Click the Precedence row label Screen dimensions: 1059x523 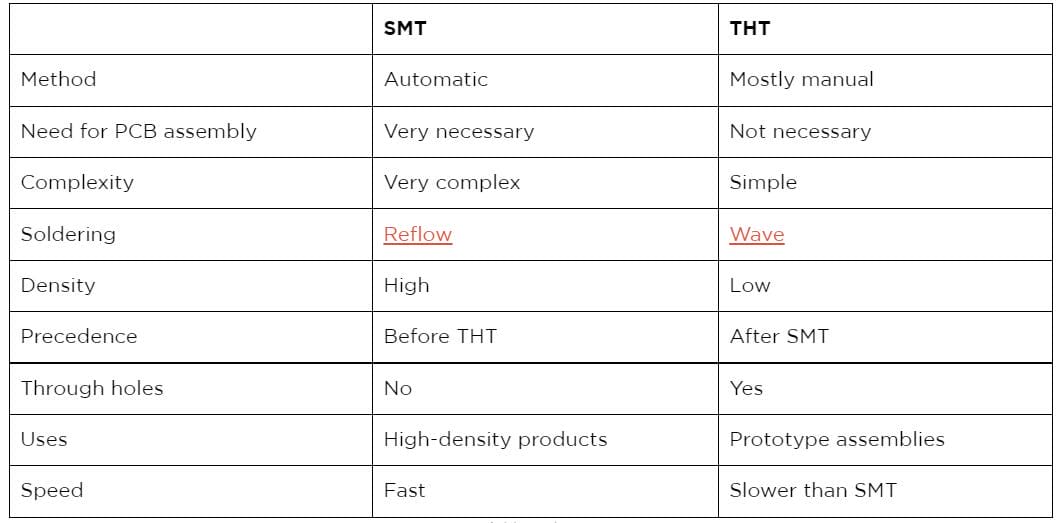[79, 336]
